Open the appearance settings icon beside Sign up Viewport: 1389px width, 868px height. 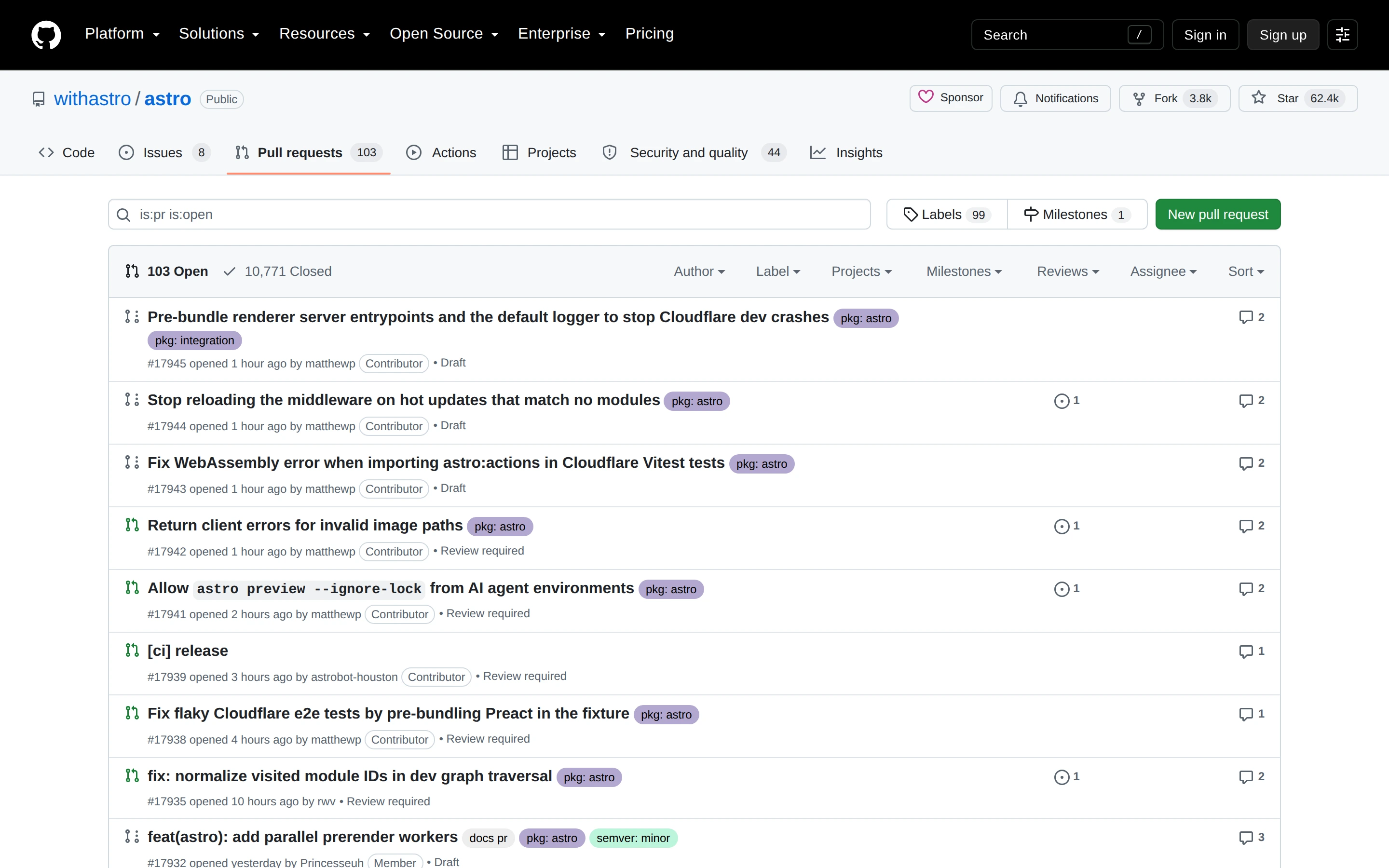1342,35
